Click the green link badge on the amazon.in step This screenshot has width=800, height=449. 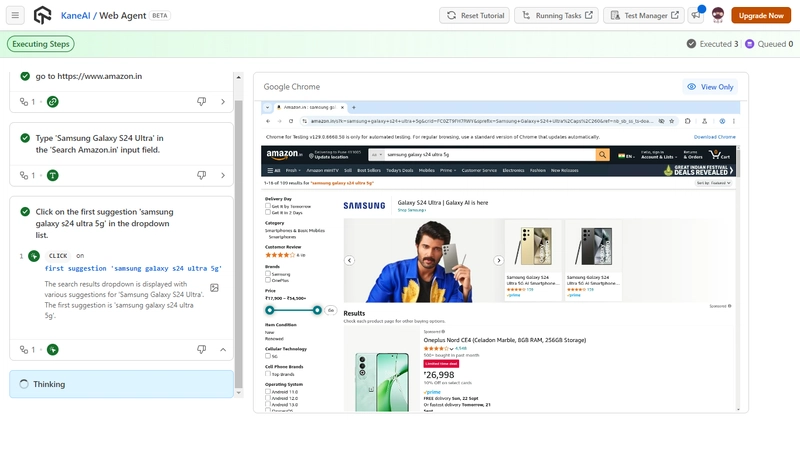pyautogui.click(x=53, y=102)
